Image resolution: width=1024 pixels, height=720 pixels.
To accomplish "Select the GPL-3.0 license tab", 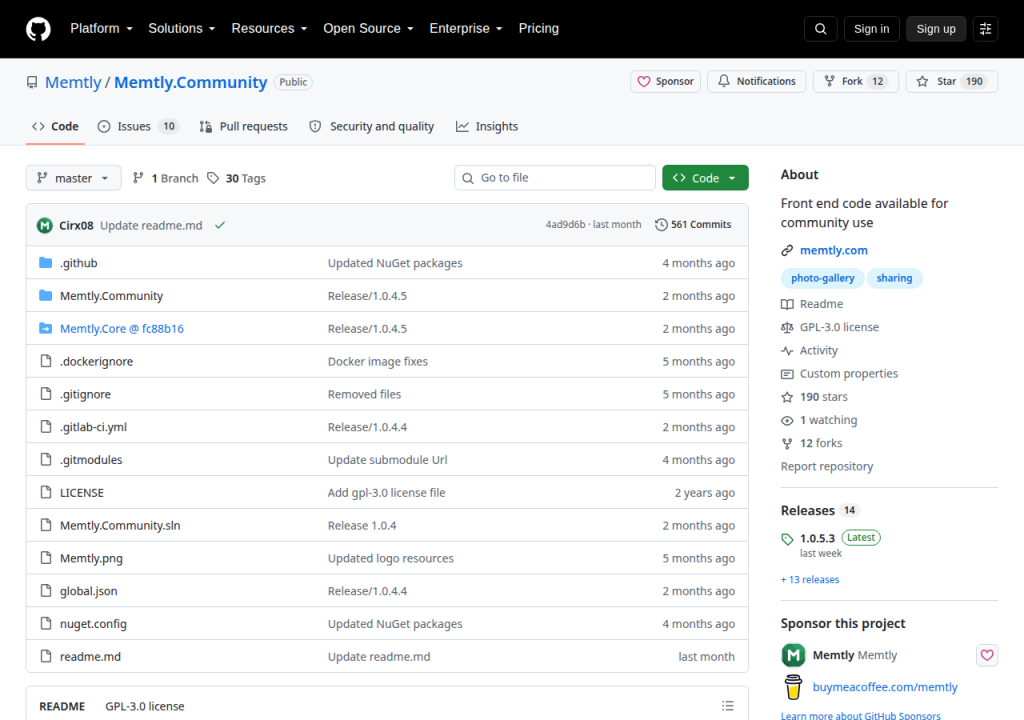I will click(145, 706).
